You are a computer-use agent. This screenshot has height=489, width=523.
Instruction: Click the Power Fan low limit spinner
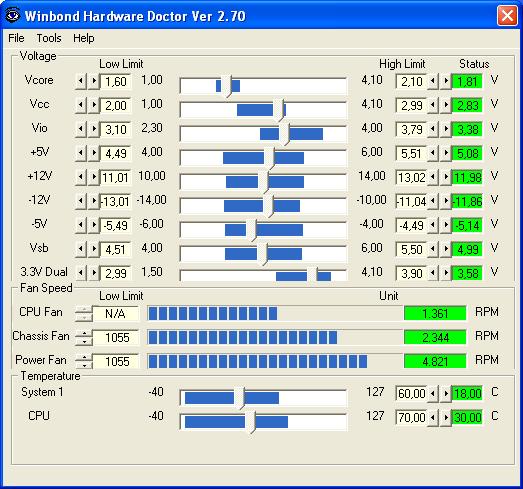pyautogui.click(x=84, y=361)
